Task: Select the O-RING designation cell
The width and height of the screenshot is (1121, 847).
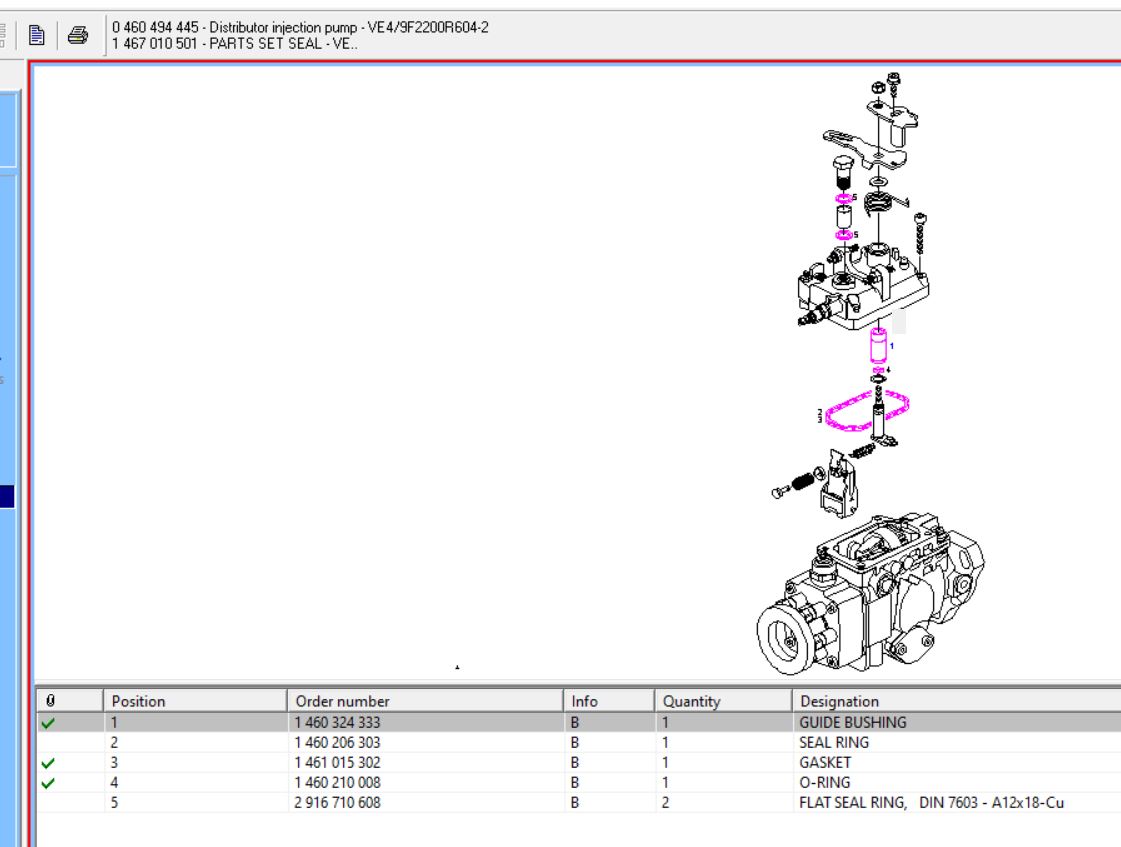Action: point(825,783)
